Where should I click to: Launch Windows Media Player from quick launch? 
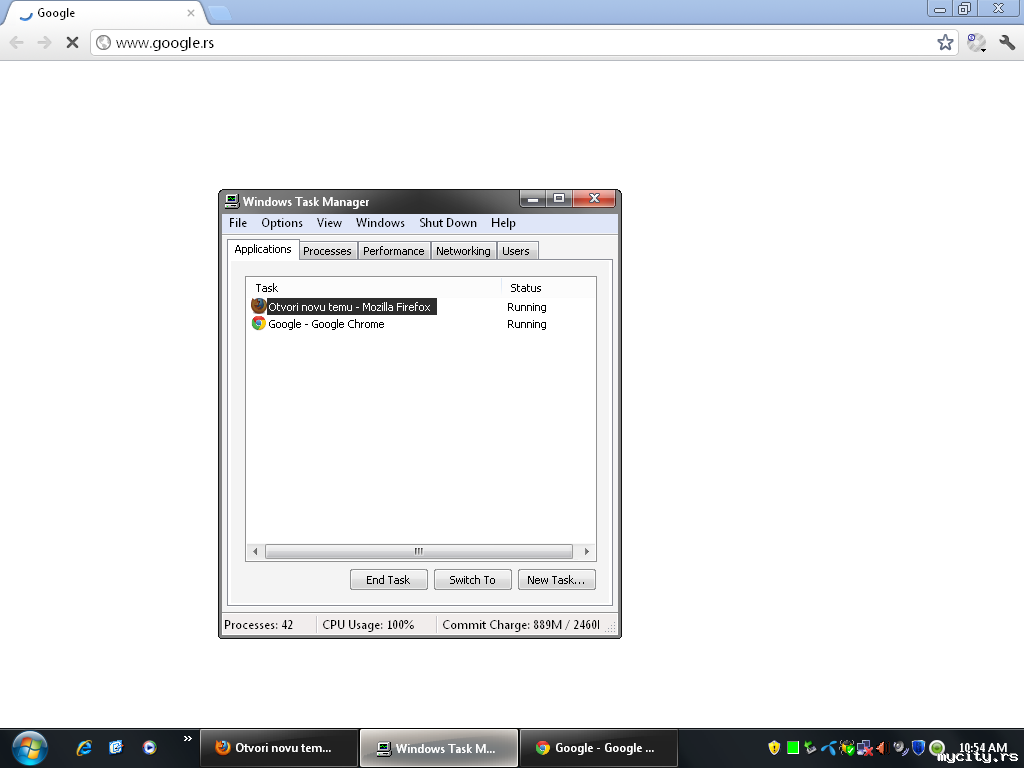click(x=150, y=748)
